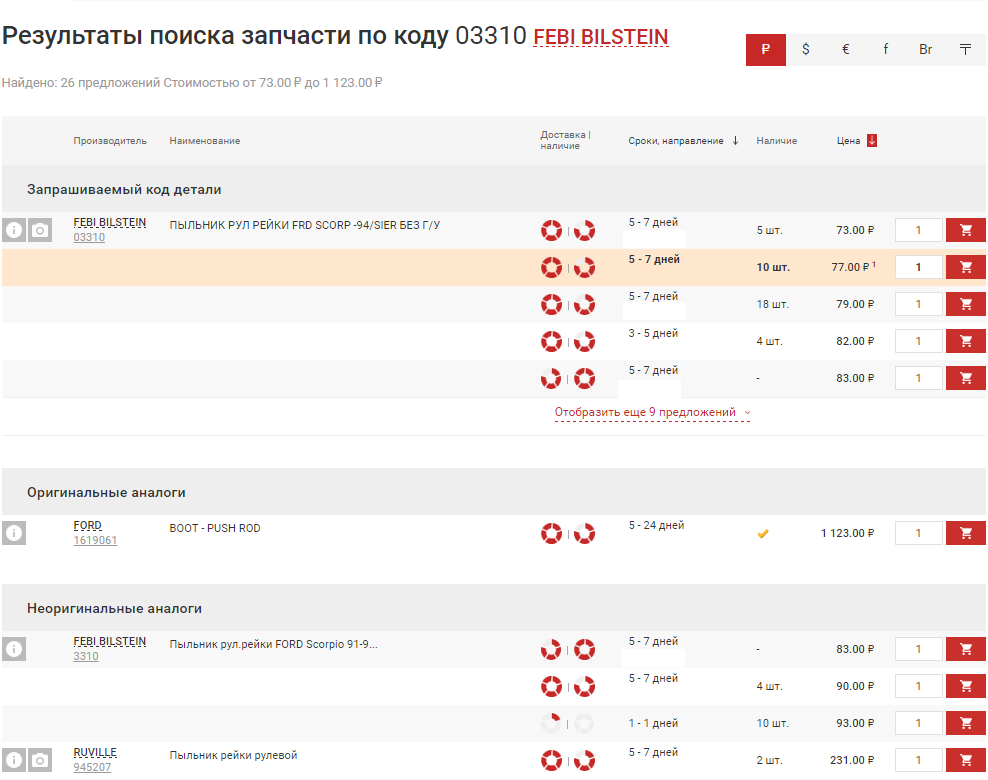Click delivery indicator icon in FORD row

pyautogui.click(x=551, y=534)
